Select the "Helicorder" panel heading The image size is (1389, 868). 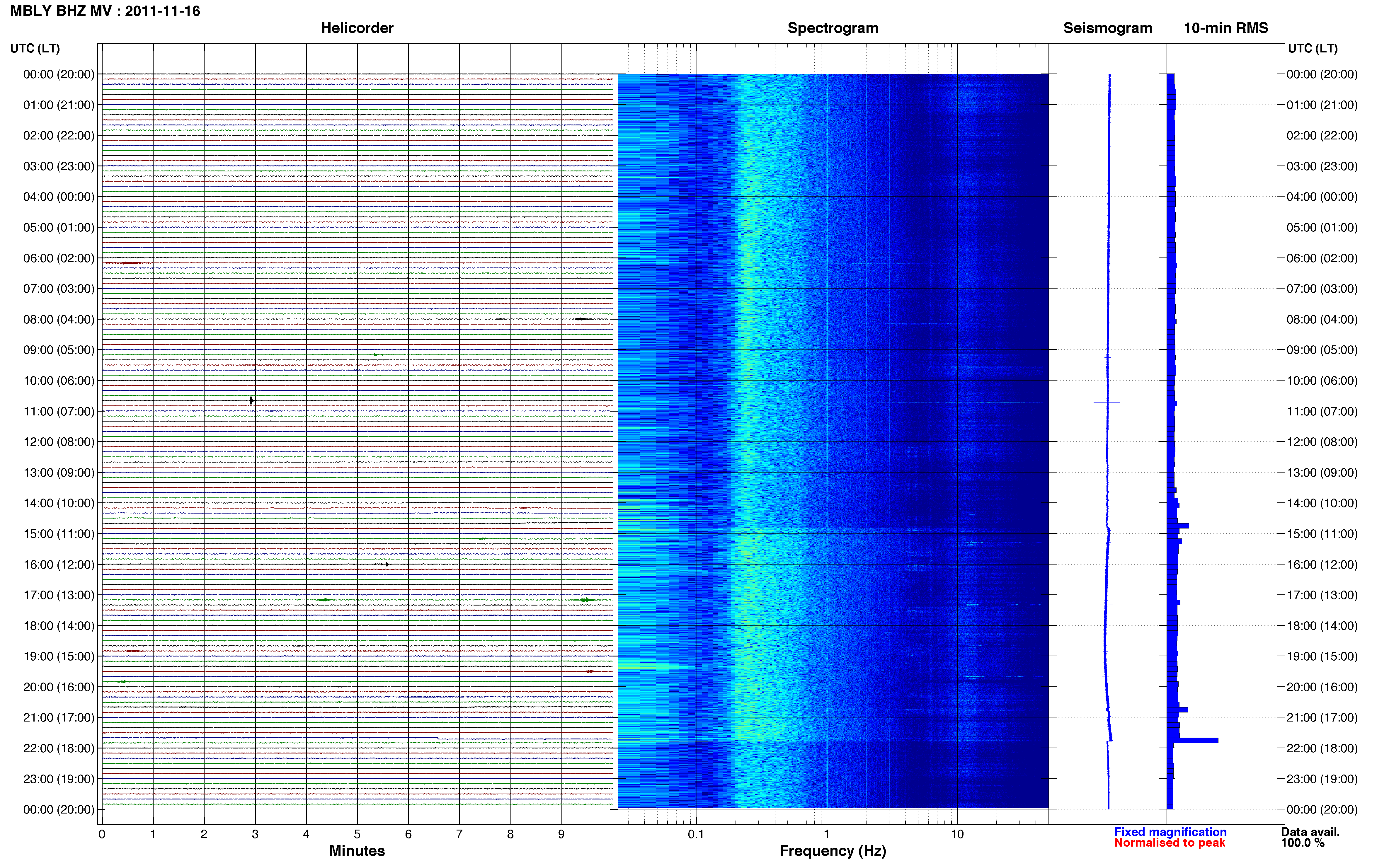coord(357,28)
